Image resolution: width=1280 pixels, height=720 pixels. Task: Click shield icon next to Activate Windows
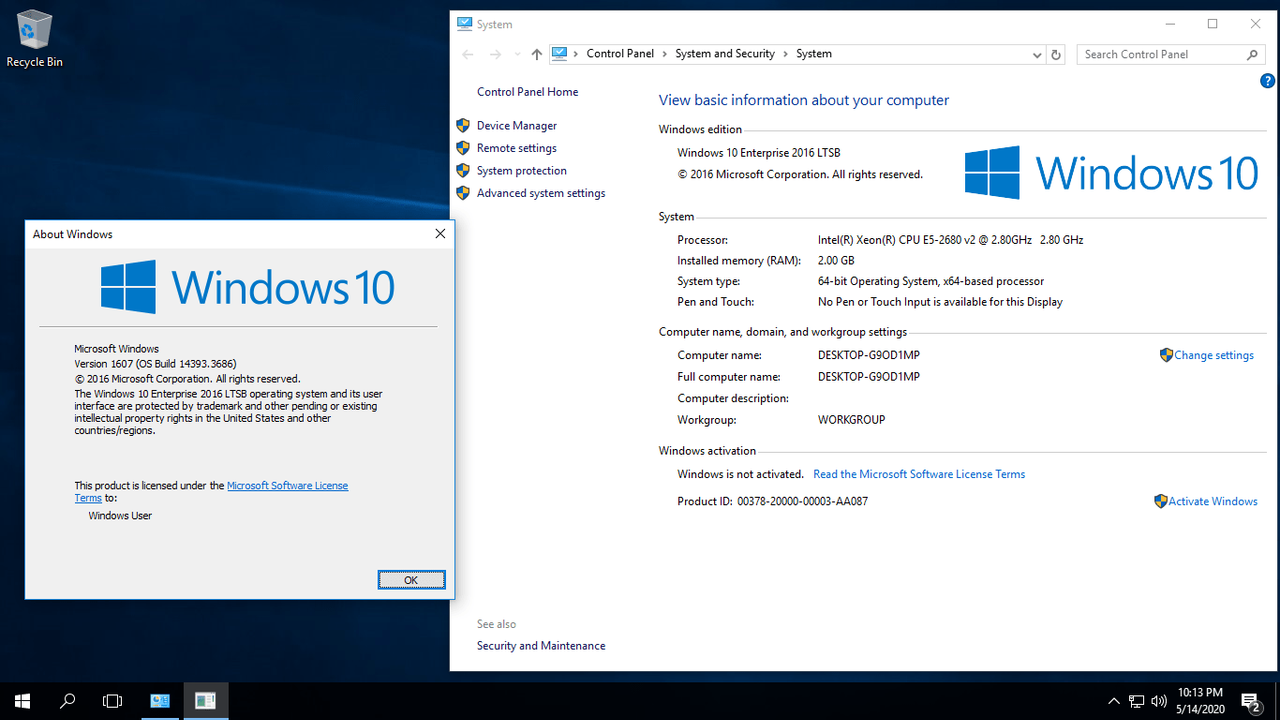(1160, 501)
